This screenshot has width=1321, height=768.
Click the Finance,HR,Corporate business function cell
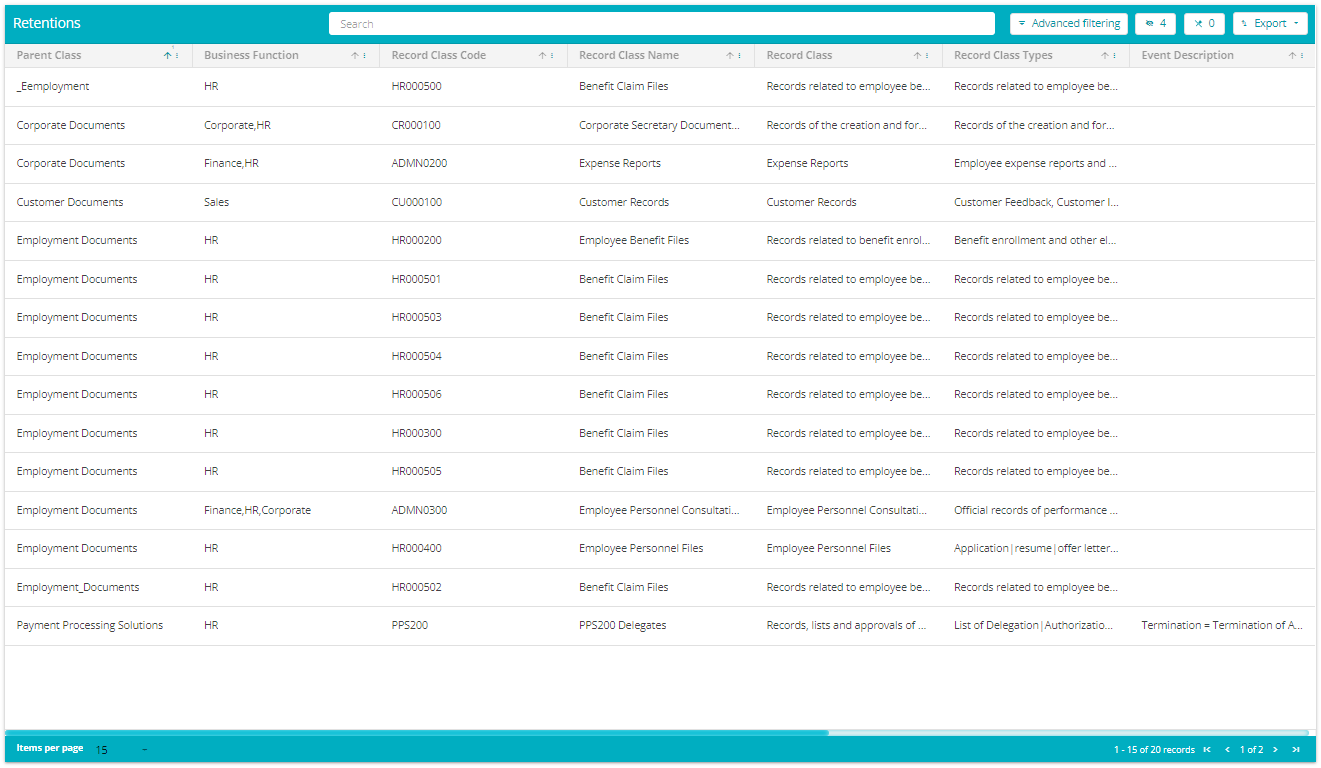[x=257, y=511]
